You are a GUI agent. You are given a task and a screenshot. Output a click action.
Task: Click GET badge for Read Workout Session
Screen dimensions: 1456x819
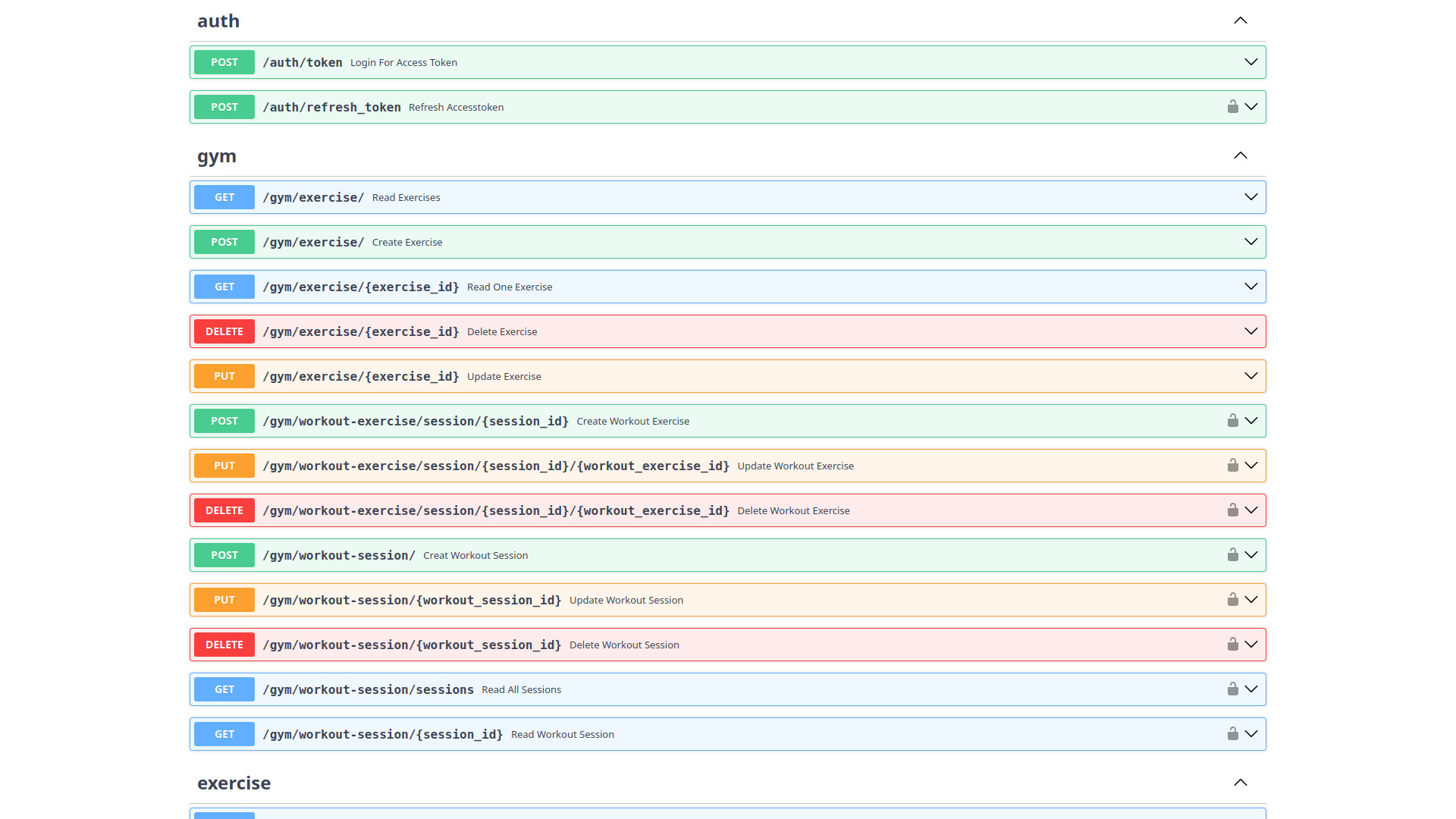(224, 734)
